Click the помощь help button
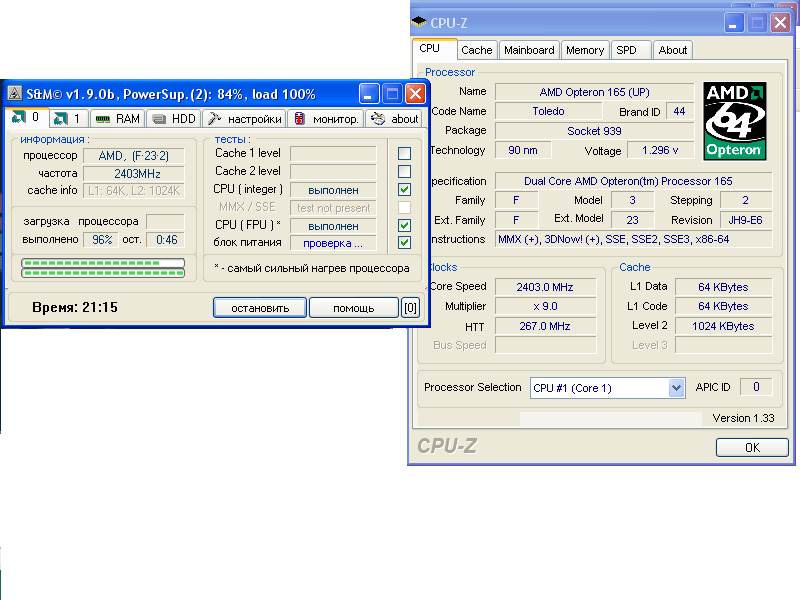This screenshot has width=800, height=600. 354,308
